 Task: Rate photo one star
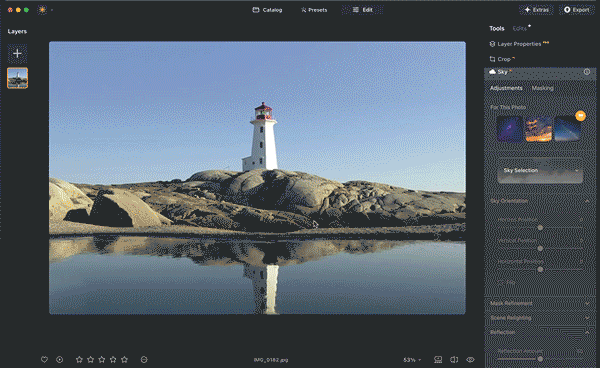[x=79, y=360]
